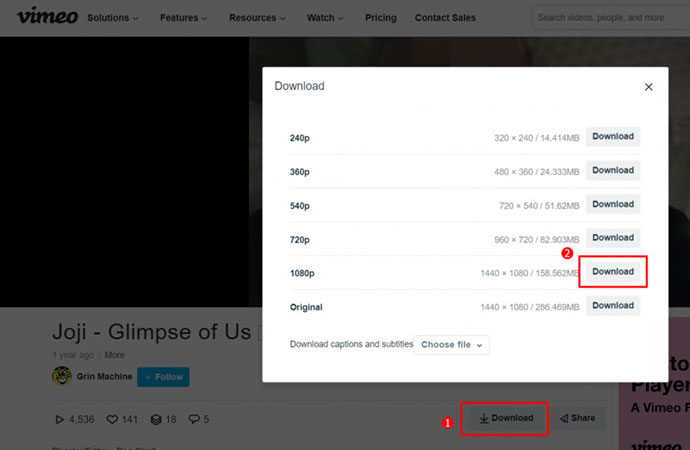Expand the Watch menu

click(x=326, y=18)
